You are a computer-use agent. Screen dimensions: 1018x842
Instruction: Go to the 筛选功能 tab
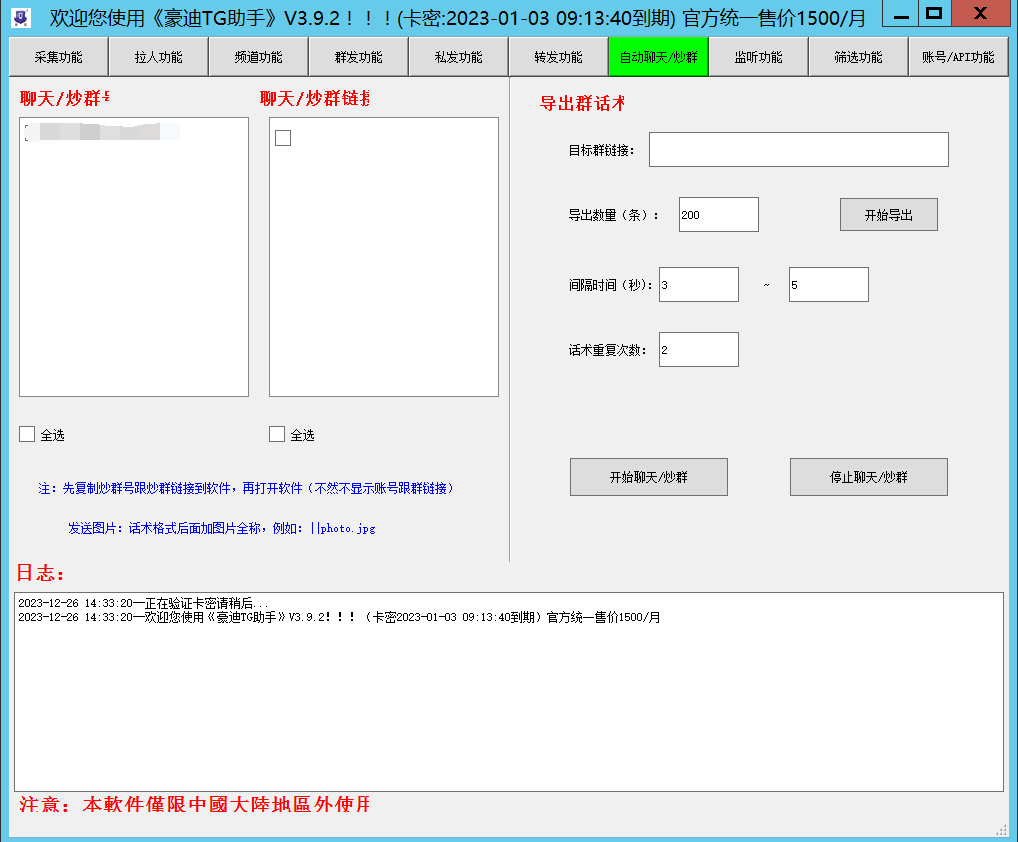pyautogui.click(x=858, y=57)
